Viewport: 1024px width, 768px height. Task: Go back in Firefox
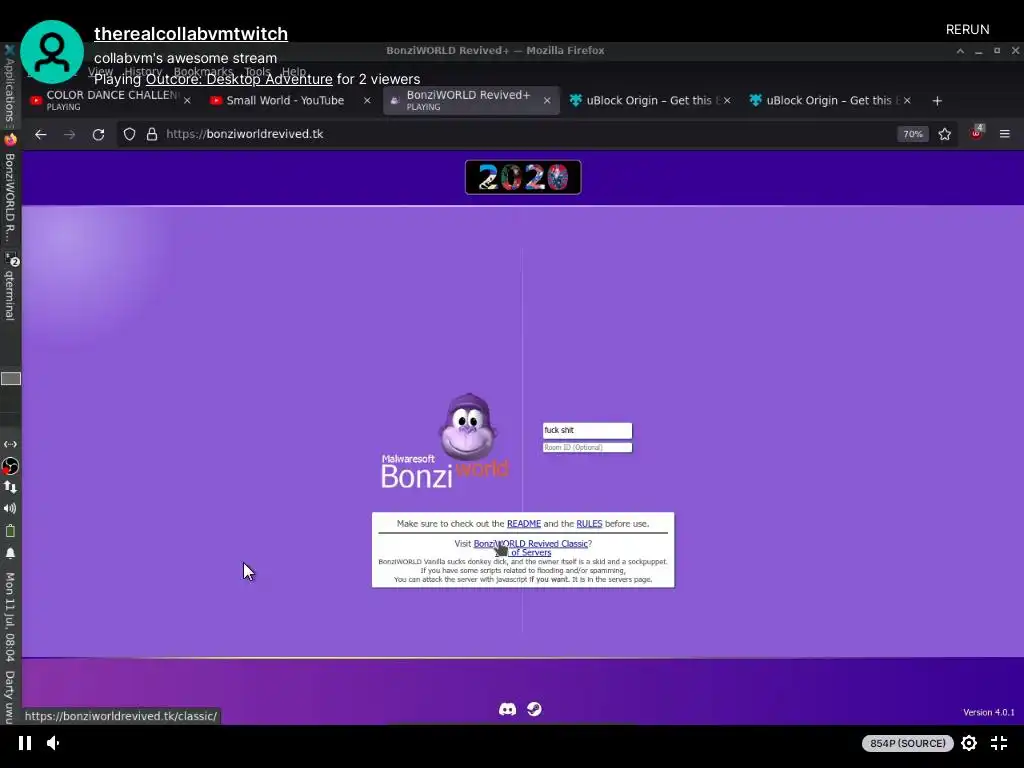coord(40,134)
